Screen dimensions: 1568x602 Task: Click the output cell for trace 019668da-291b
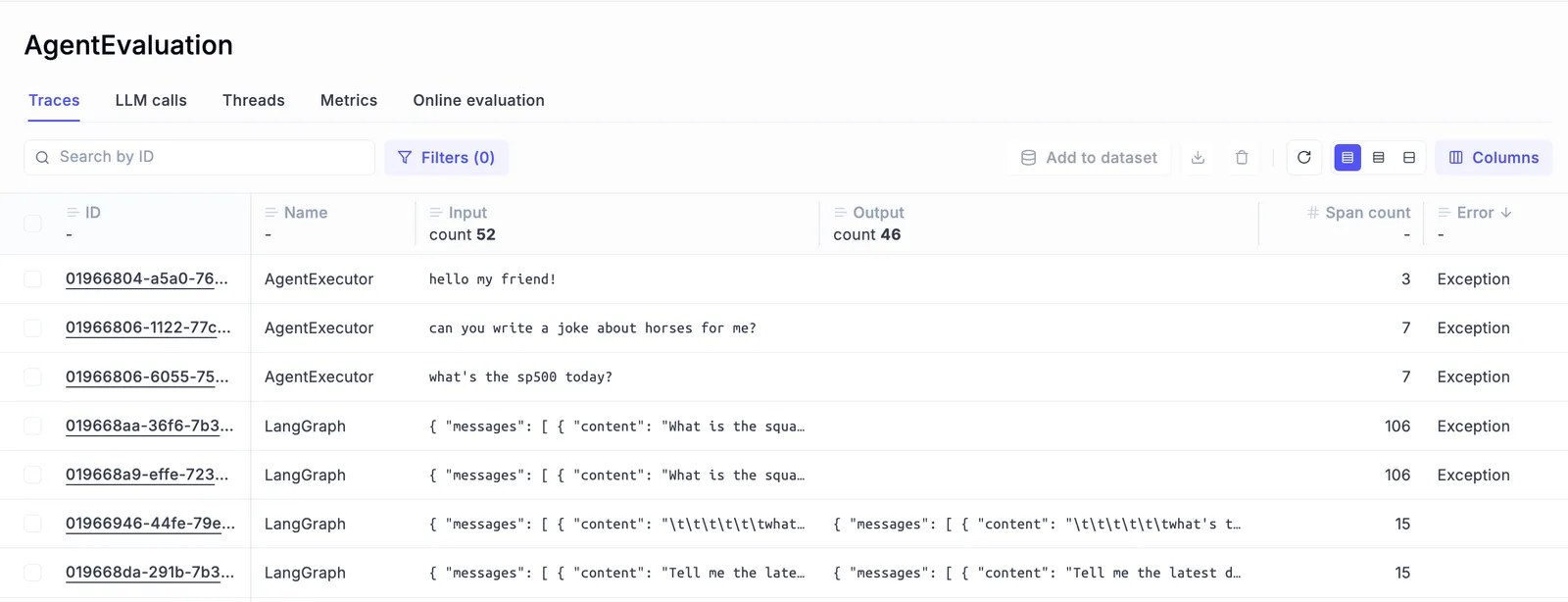1037,574
